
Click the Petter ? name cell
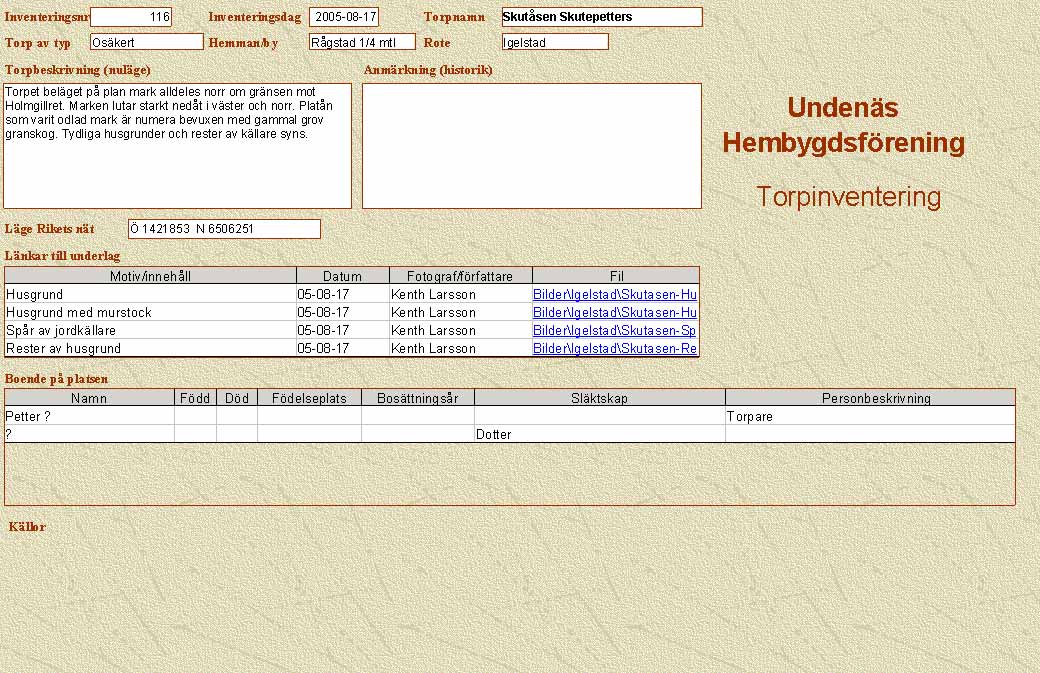(x=89, y=417)
